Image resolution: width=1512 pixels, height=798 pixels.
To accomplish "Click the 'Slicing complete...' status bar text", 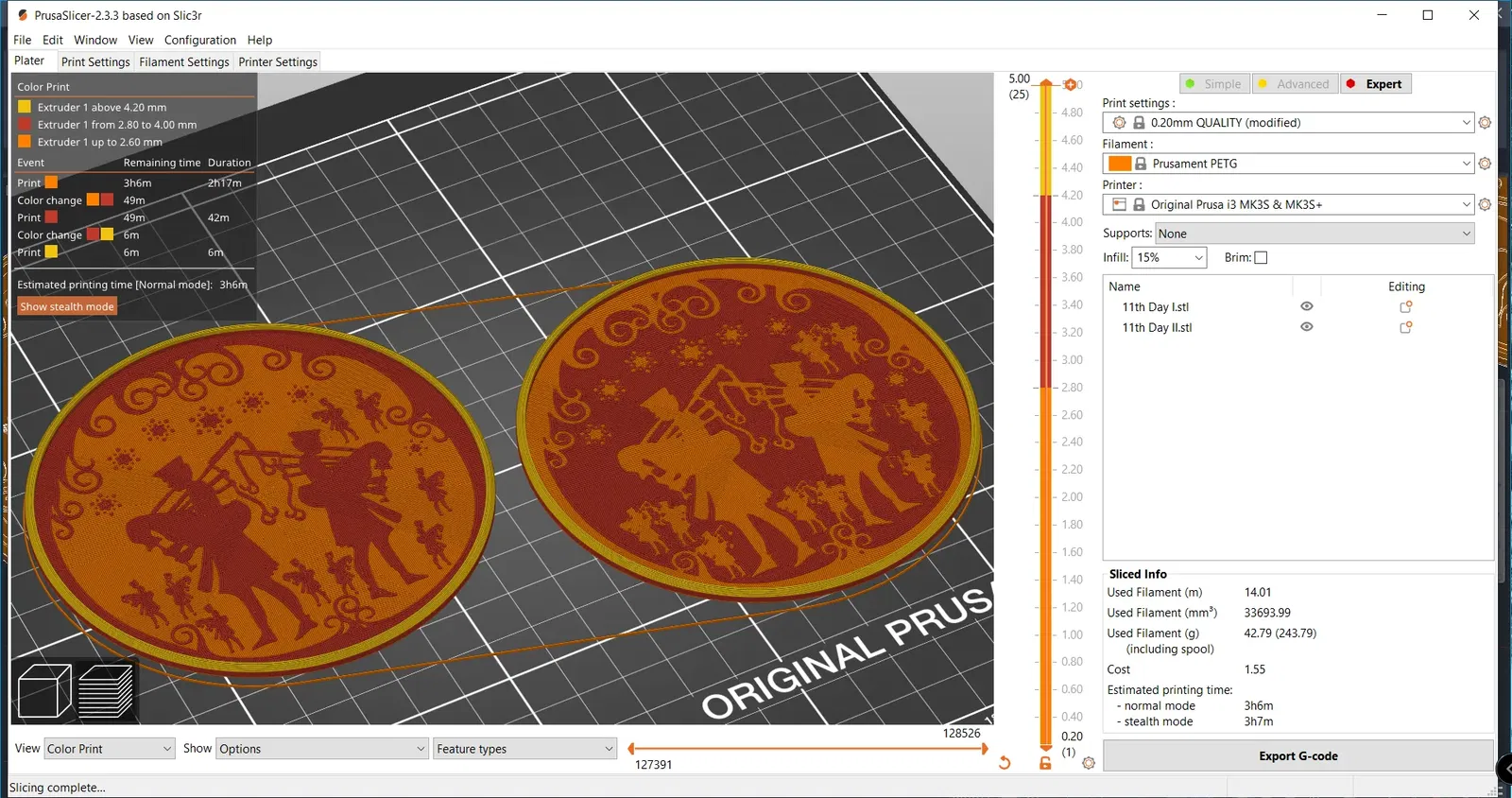I will [x=58, y=788].
